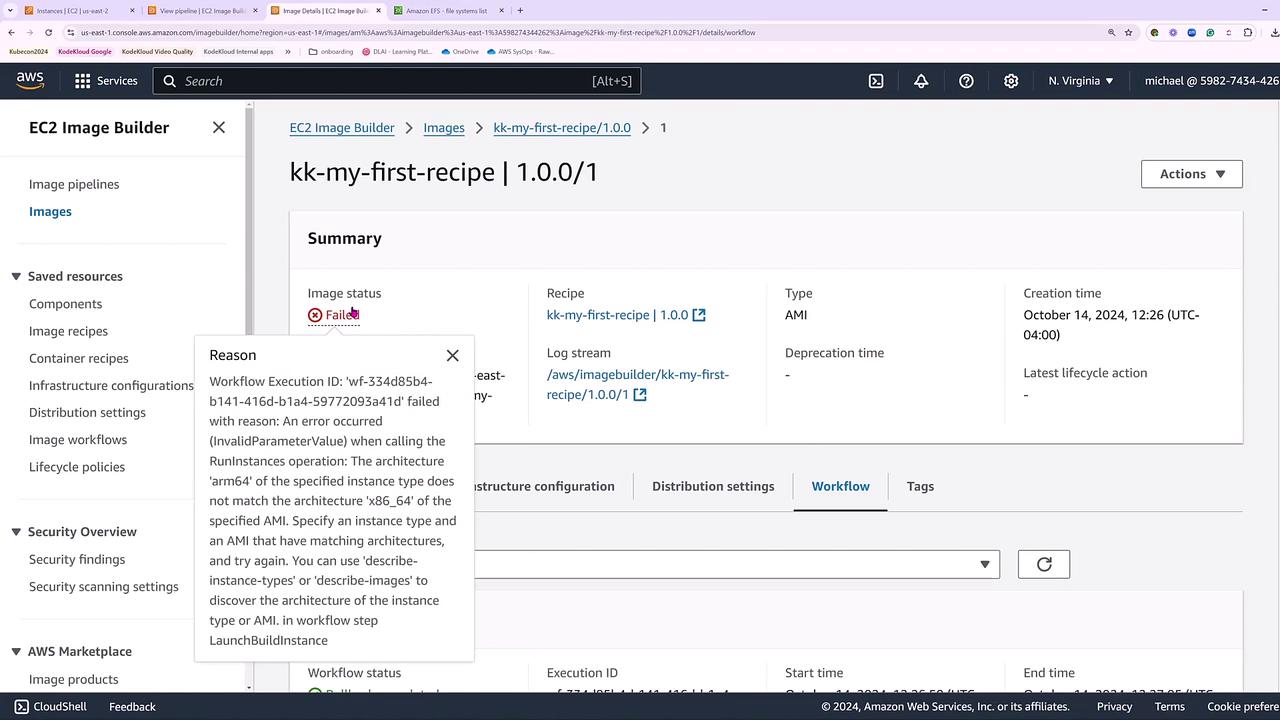The height and width of the screenshot is (720, 1280).
Task: Go back with the browser back arrow
Action: tap(12, 32)
